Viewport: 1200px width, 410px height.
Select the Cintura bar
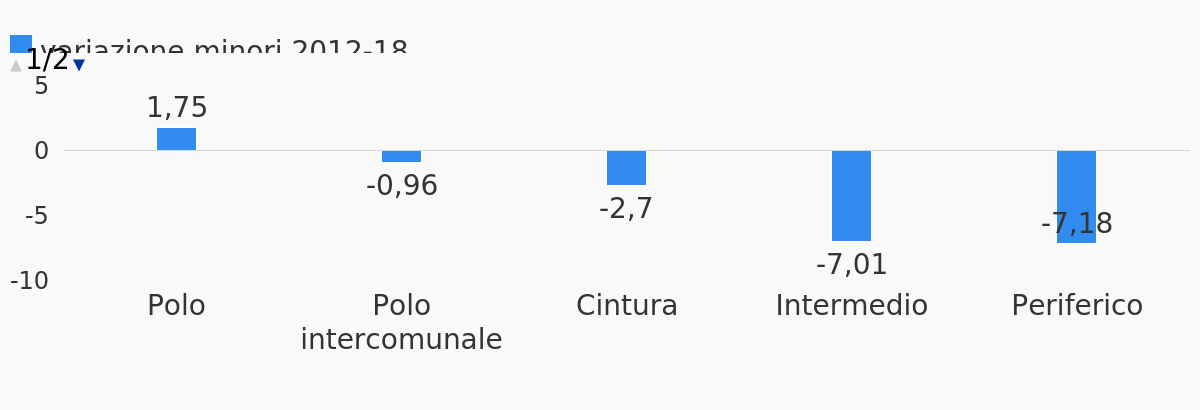(x=626, y=168)
